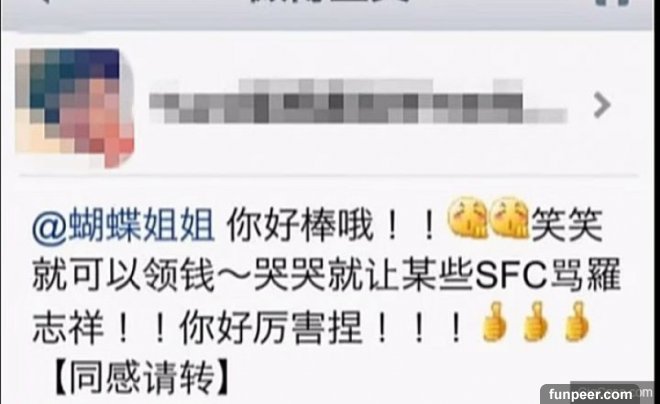This screenshot has height=404, width=660.
Task: Open the blurred username row
Action: pos(358,101)
